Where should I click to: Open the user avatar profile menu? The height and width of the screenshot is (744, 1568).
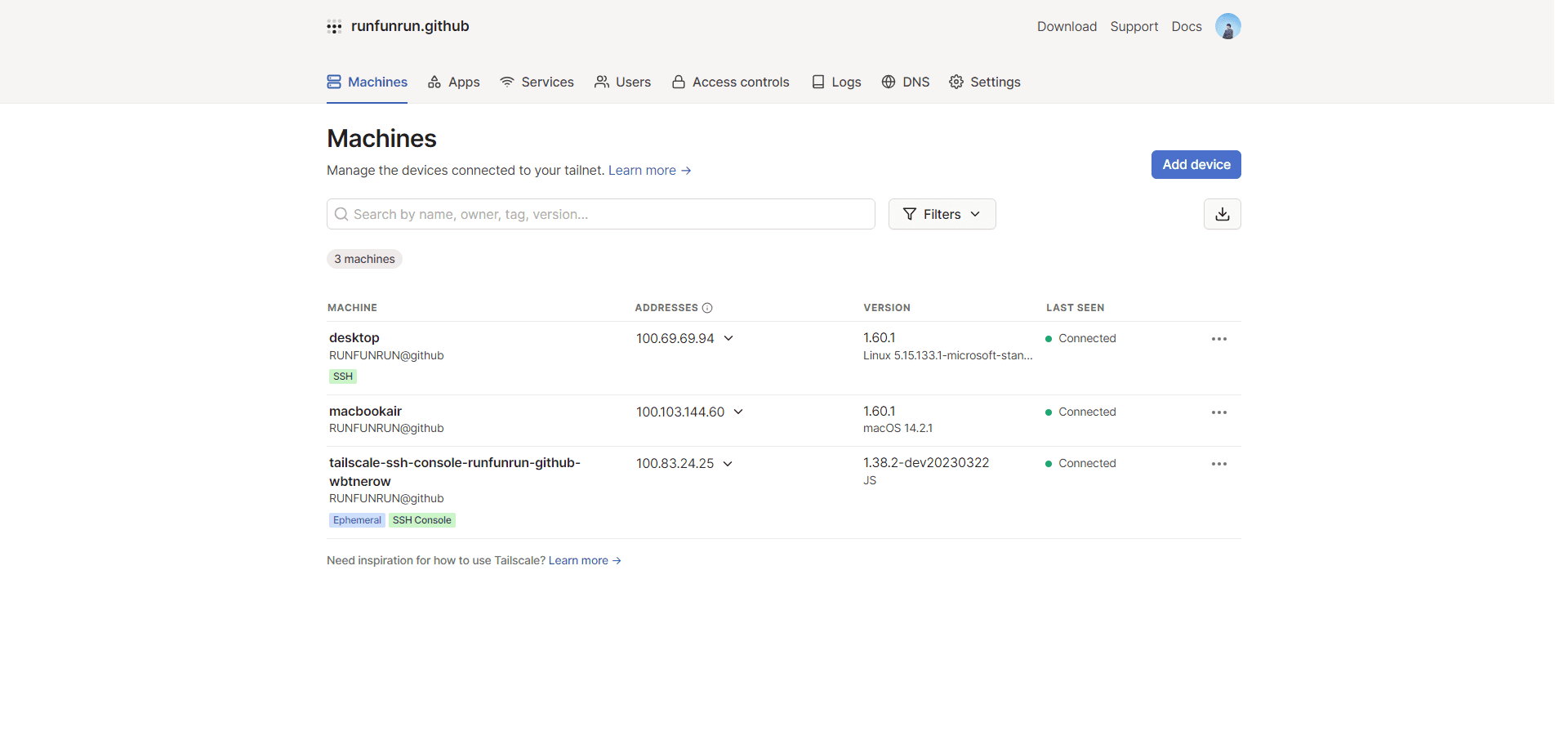[1227, 26]
